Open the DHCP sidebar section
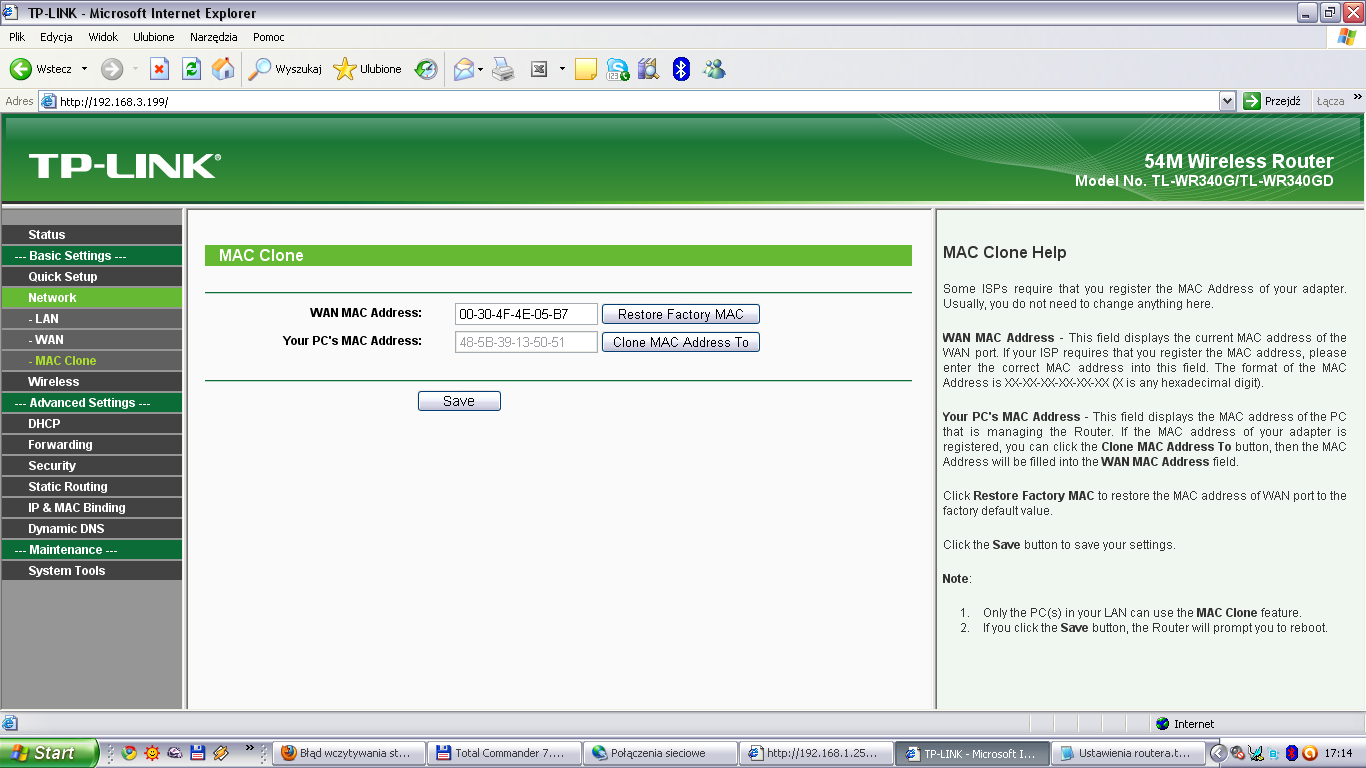 91,424
